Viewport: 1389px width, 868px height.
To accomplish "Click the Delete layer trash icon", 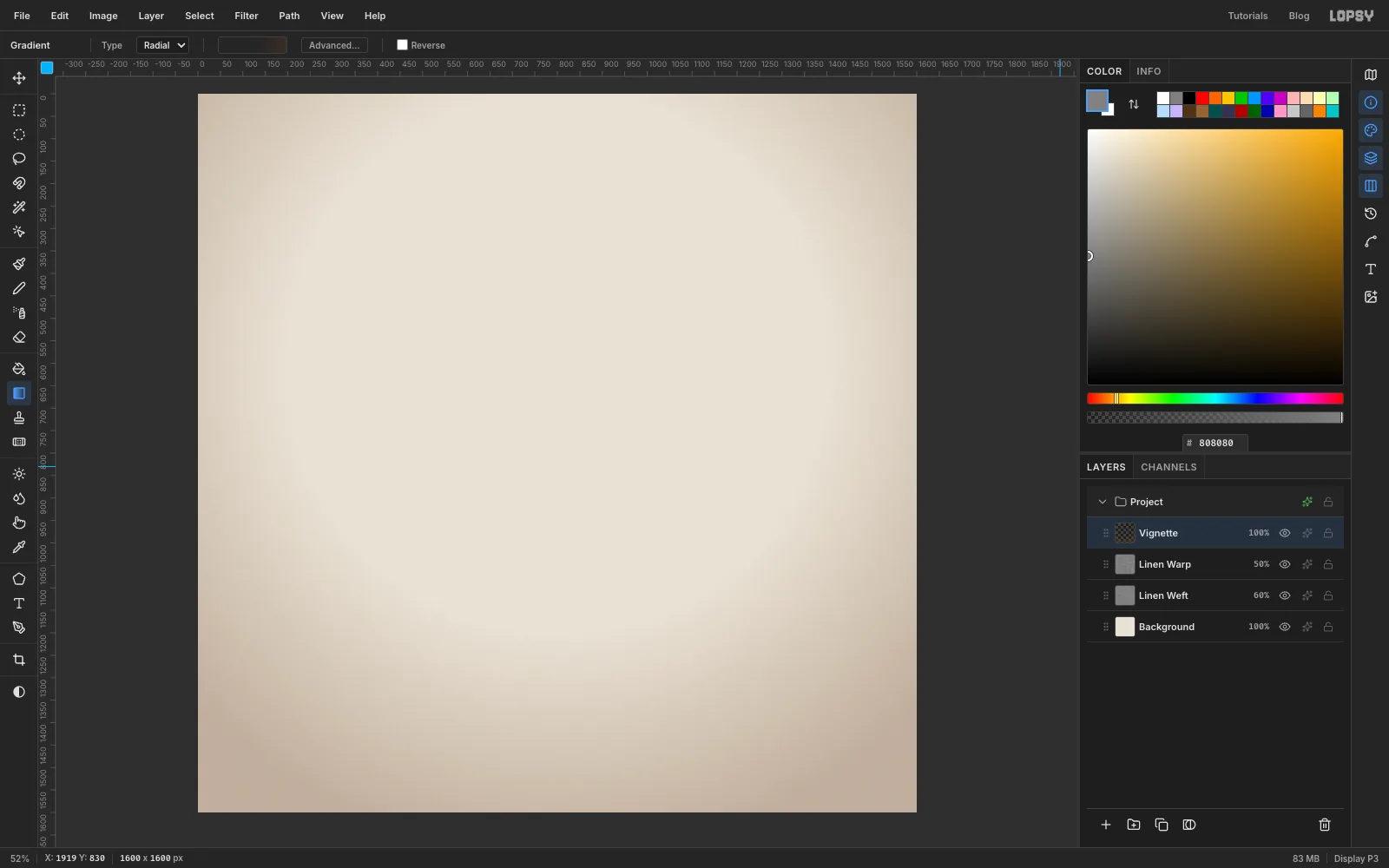I will 1325,825.
